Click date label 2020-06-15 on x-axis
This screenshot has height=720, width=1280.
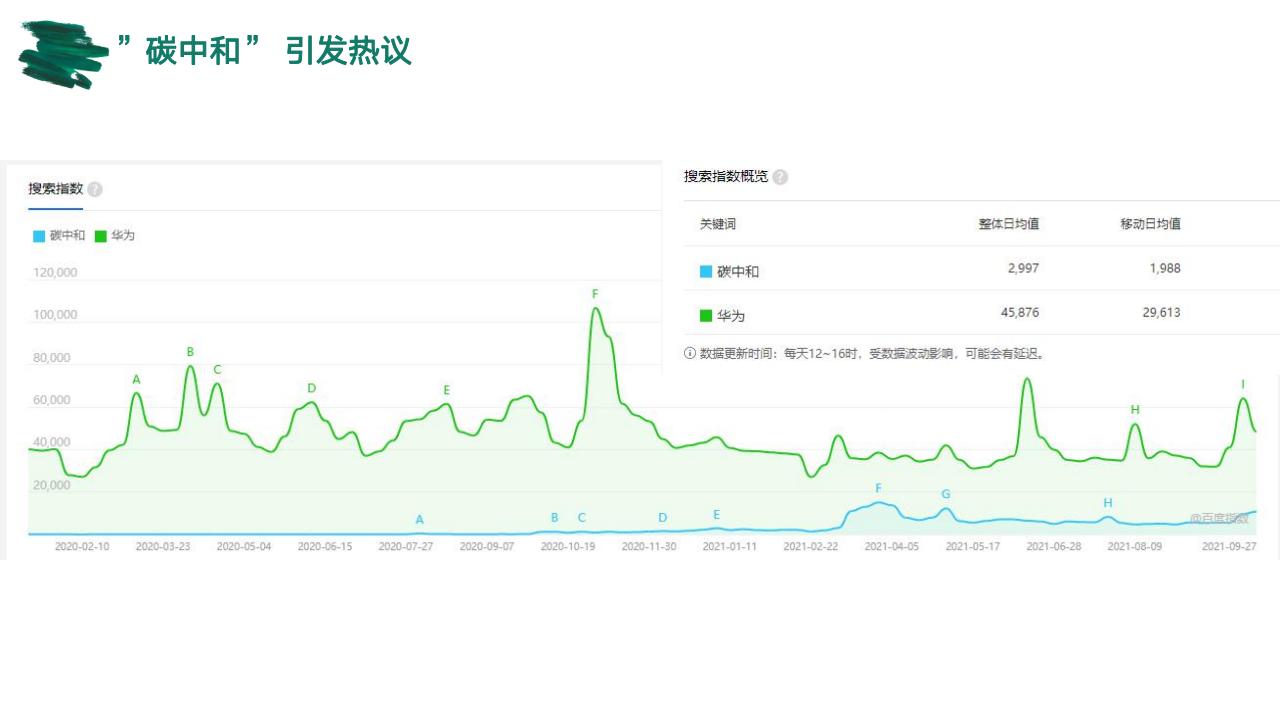tap(325, 547)
